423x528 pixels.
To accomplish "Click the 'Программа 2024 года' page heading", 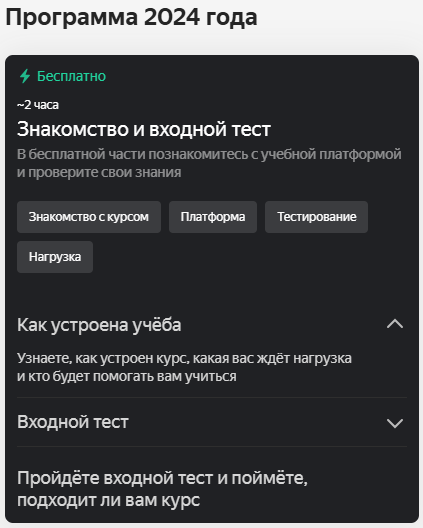I will click(132, 17).
